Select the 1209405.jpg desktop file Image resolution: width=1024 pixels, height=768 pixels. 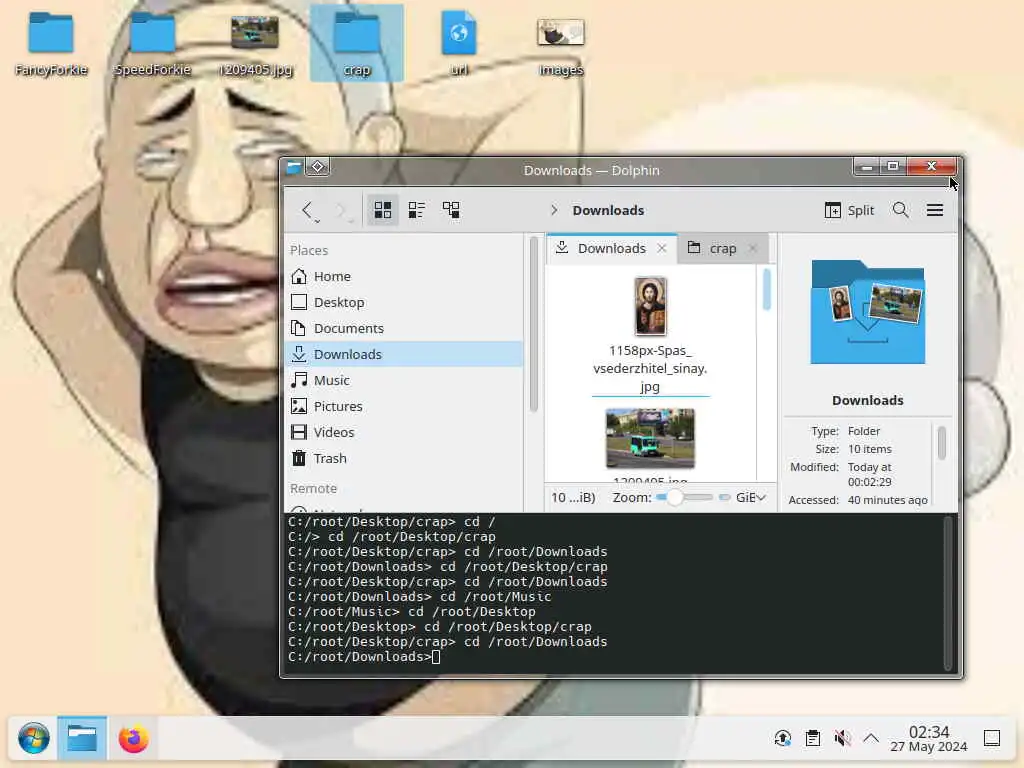pos(255,44)
